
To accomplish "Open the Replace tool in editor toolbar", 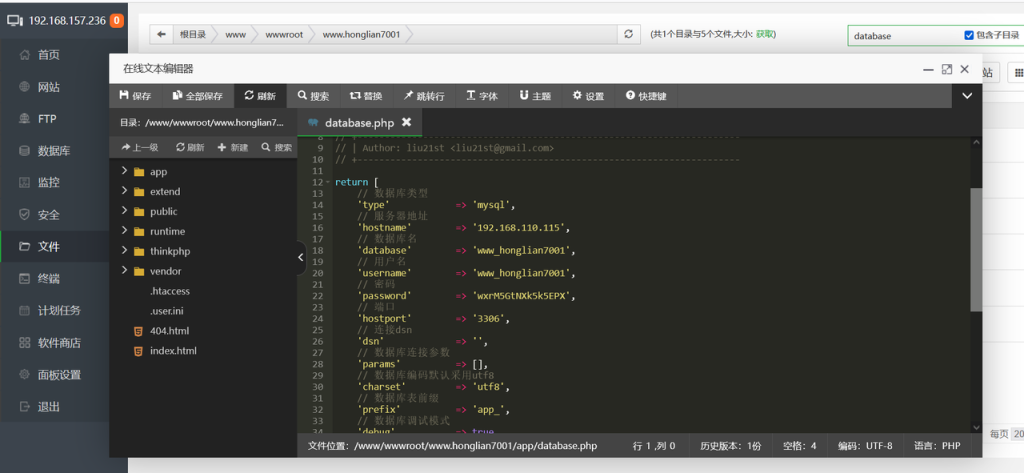I will (365, 96).
